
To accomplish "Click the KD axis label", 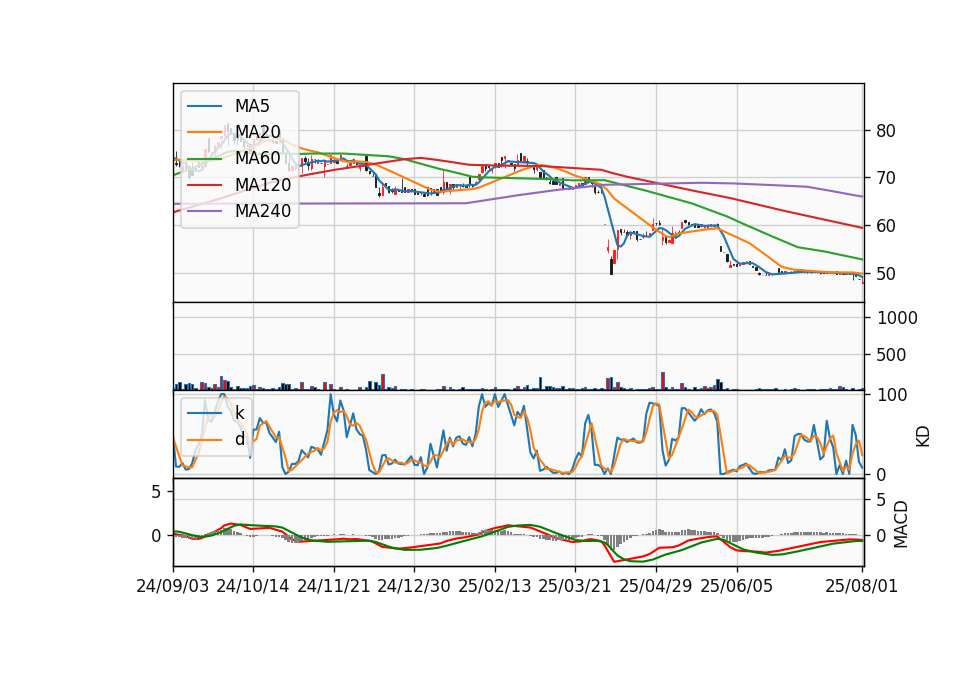I will coord(923,437).
